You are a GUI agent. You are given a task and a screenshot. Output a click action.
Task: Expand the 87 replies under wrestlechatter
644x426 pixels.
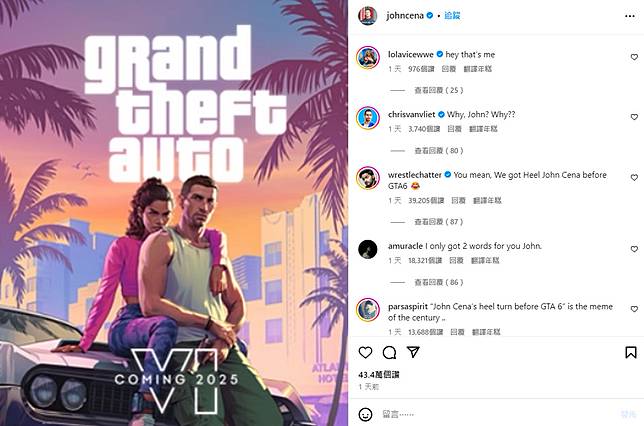439,222
